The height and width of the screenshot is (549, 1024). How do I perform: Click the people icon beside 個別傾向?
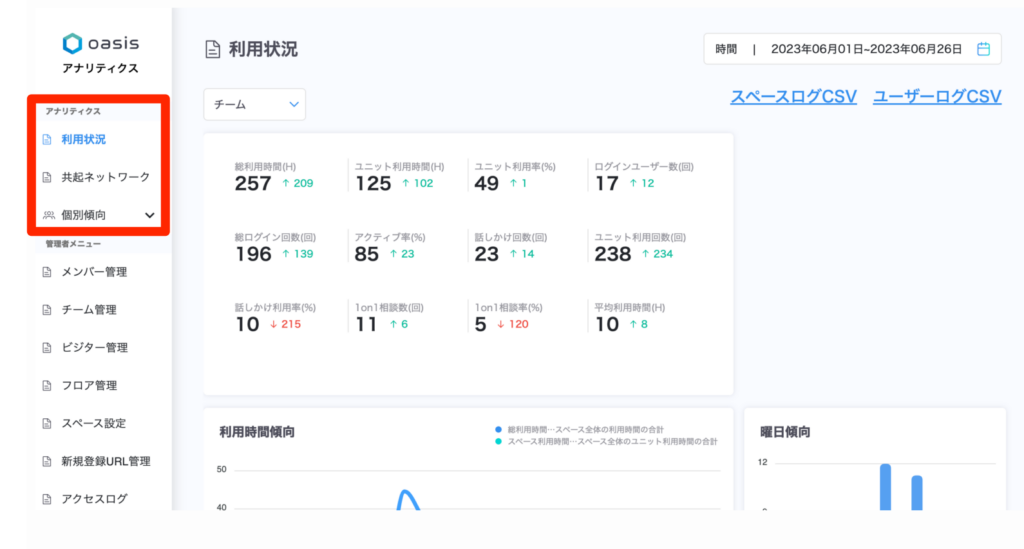(47, 215)
